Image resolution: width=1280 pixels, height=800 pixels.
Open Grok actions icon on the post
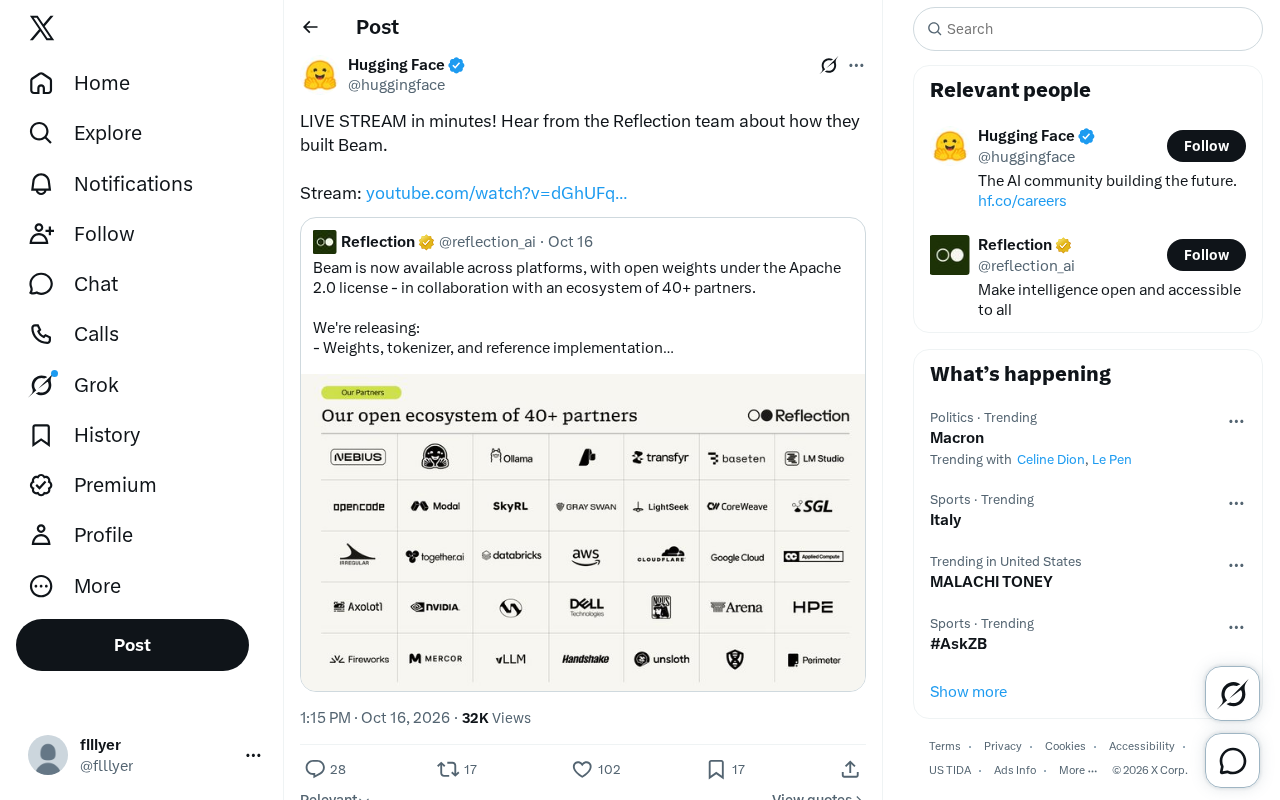829,65
